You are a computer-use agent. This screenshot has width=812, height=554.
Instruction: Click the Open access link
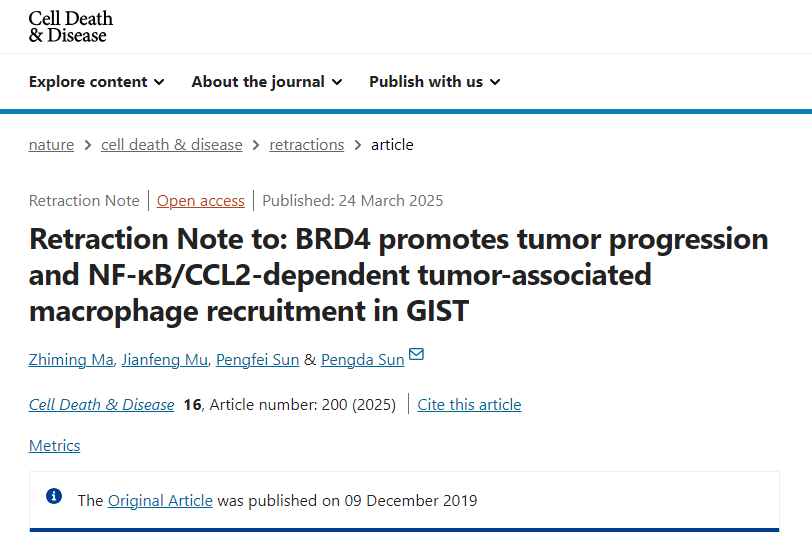200,201
